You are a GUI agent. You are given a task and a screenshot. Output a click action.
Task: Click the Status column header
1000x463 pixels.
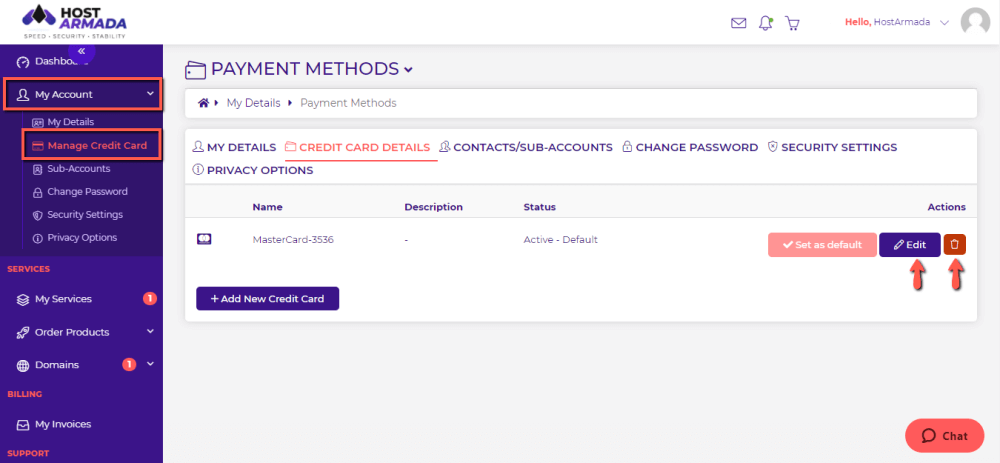coord(540,207)
